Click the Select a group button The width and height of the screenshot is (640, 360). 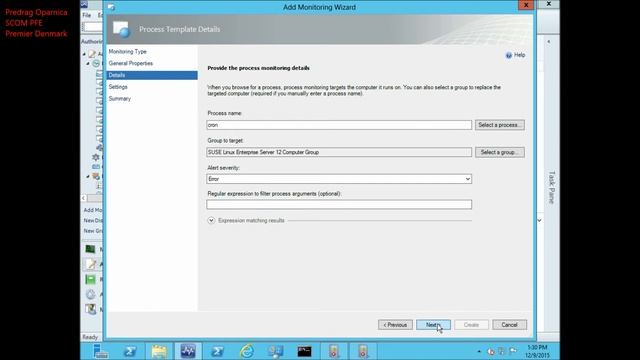click(500, 152)
